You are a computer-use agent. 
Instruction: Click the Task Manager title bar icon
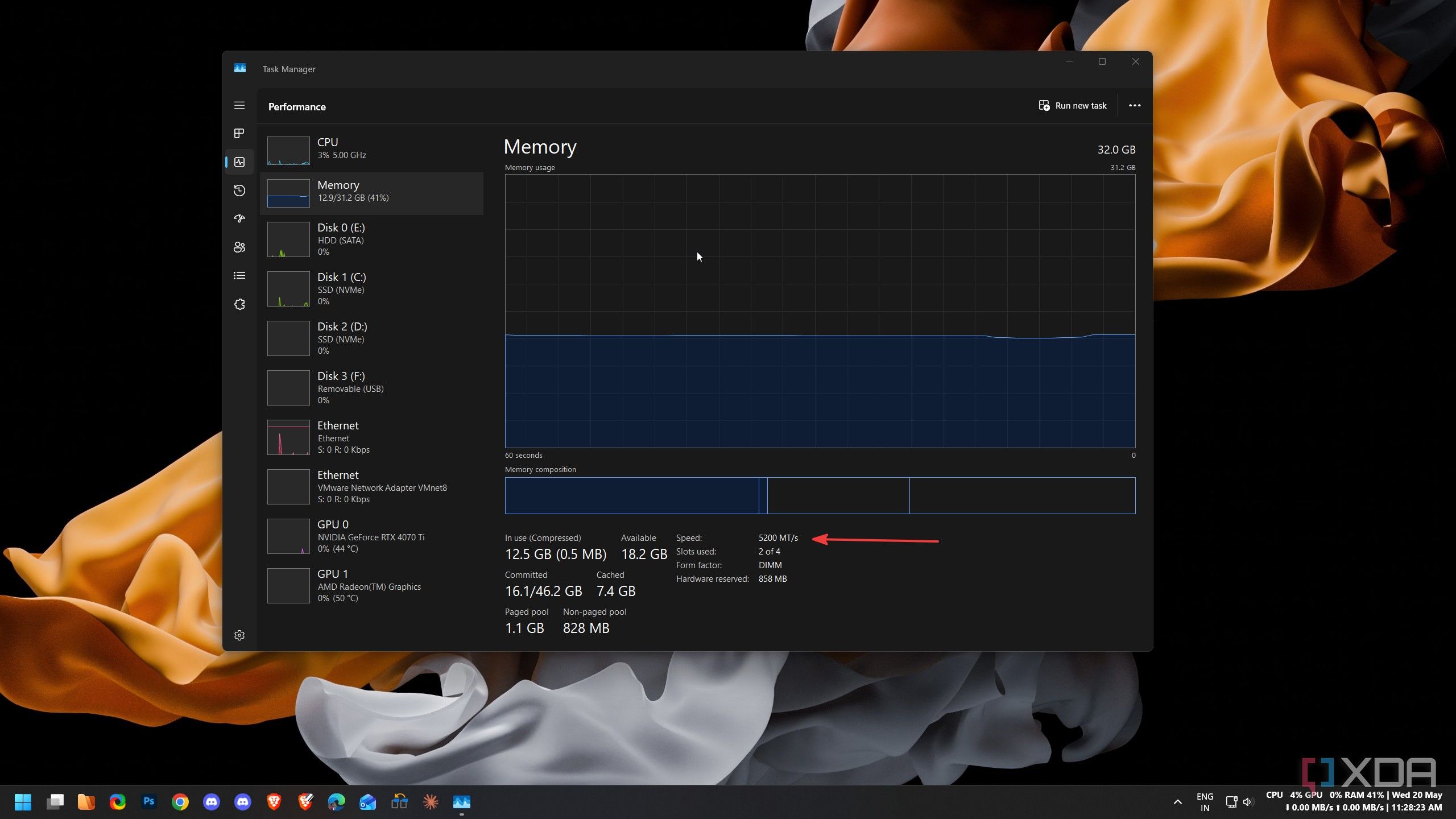click(240, 68)
